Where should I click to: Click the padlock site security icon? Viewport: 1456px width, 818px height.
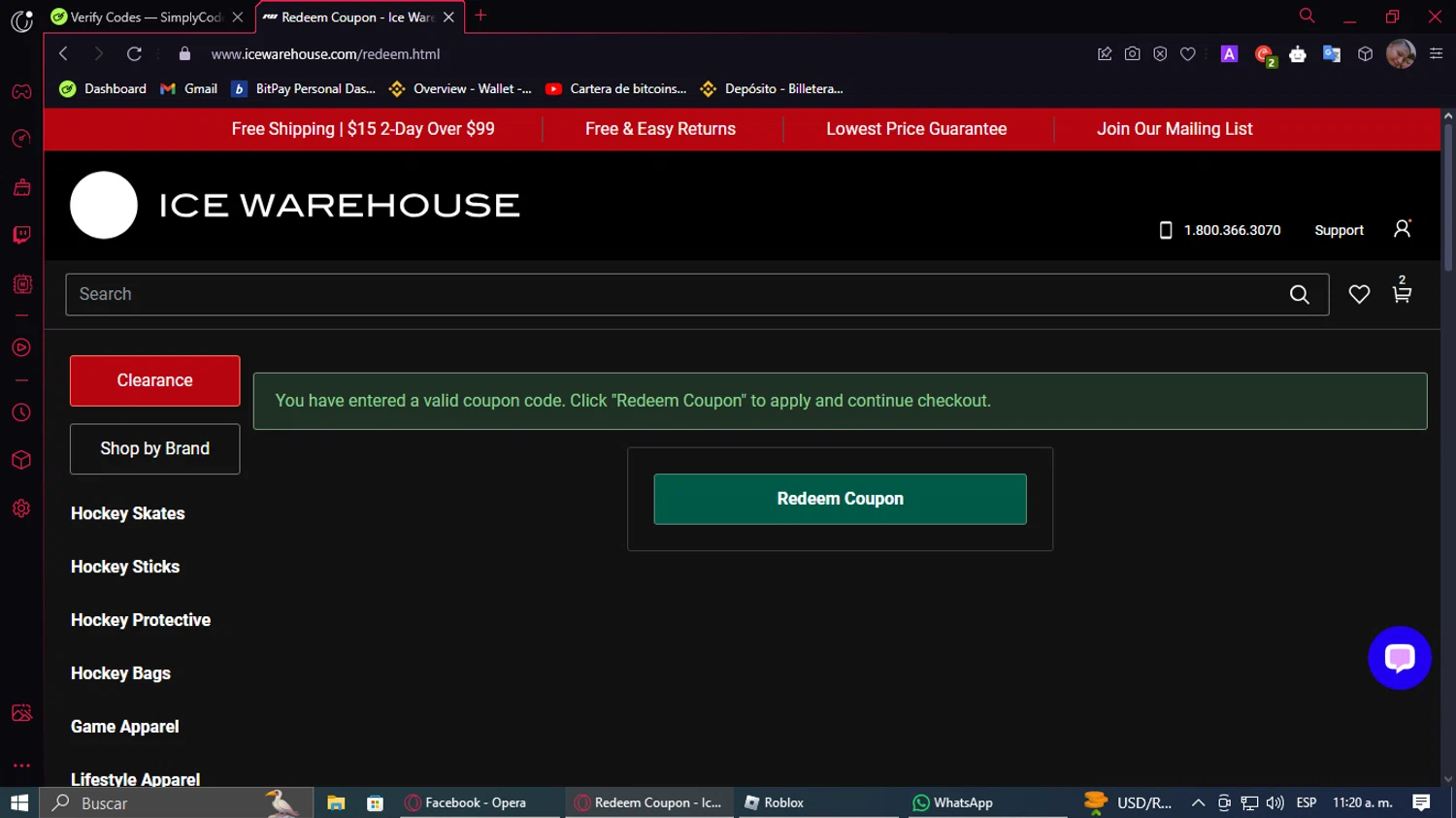pyautogui.click(x=184, y=54)
